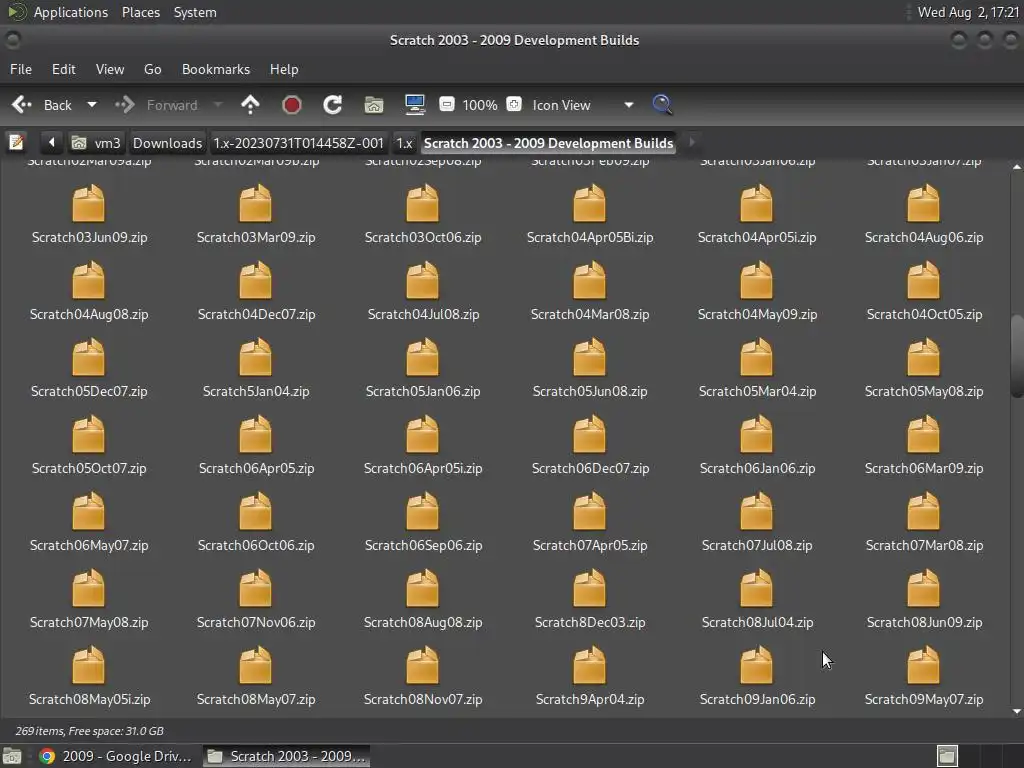Select Scratch06Mar09.zip archive icon

click(923, 435)
